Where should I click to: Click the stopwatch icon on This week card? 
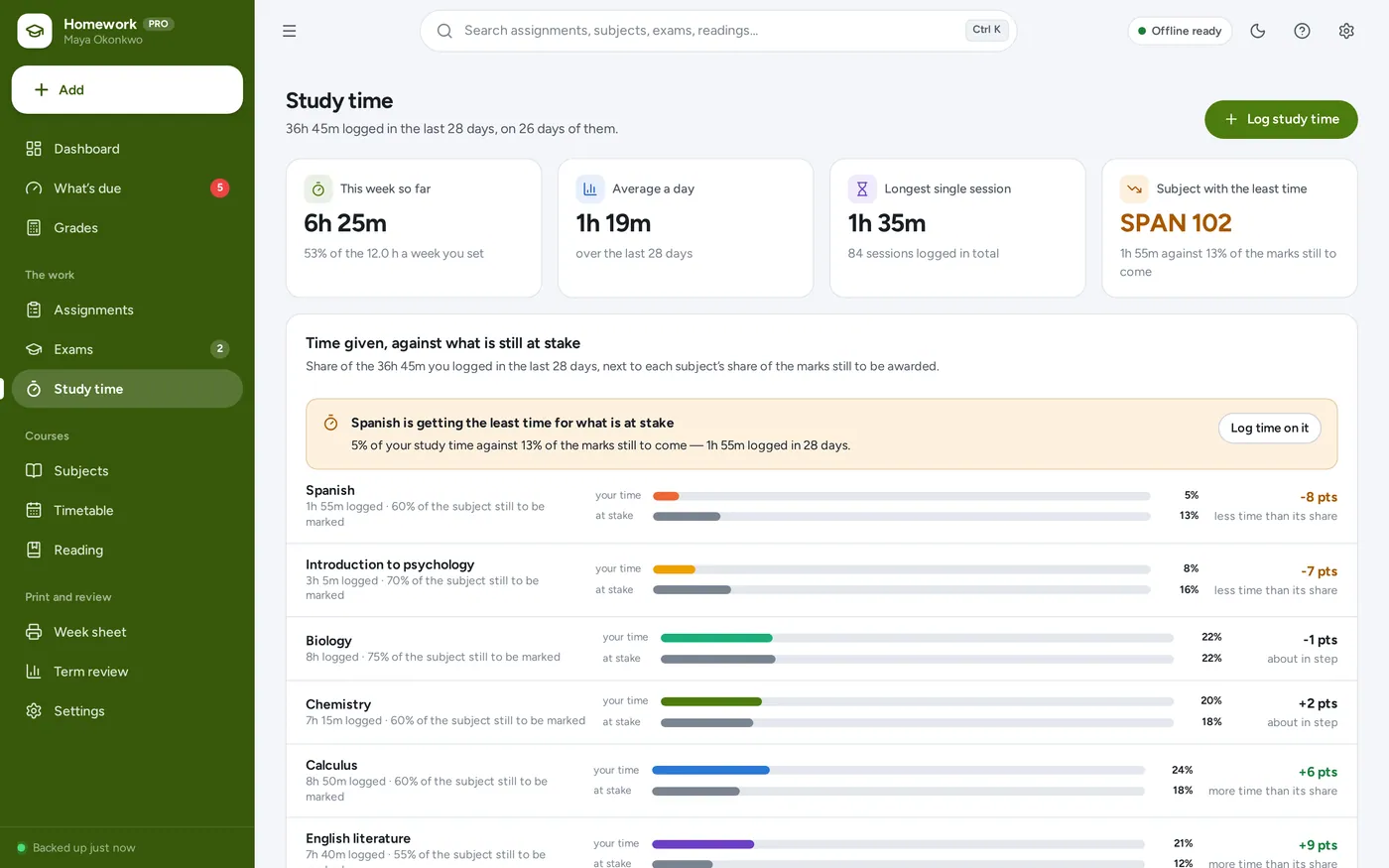(x=317, y=188)
